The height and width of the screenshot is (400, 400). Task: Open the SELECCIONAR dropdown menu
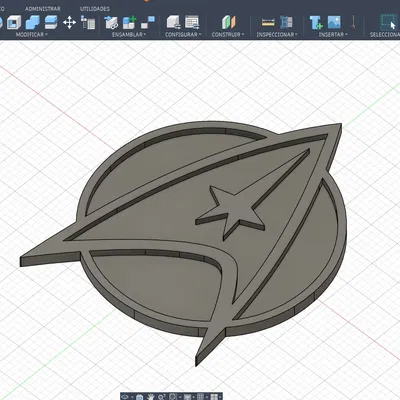(385, 35)
